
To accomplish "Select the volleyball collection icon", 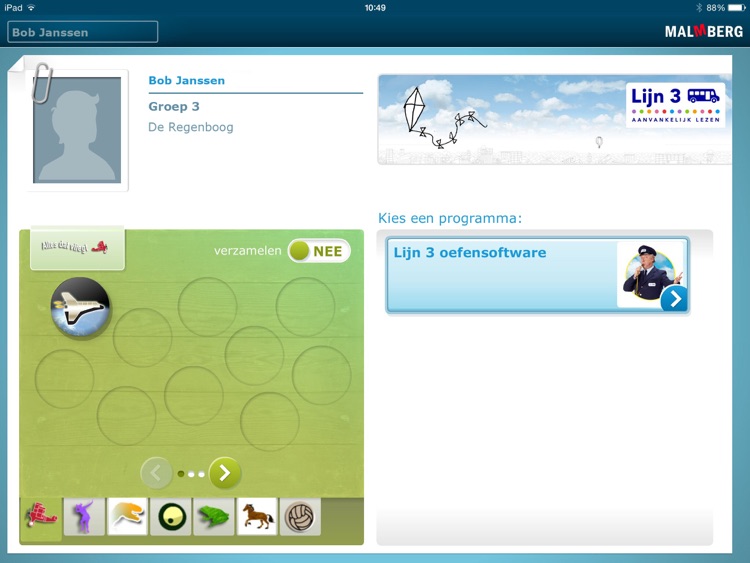I will (300, 517).
